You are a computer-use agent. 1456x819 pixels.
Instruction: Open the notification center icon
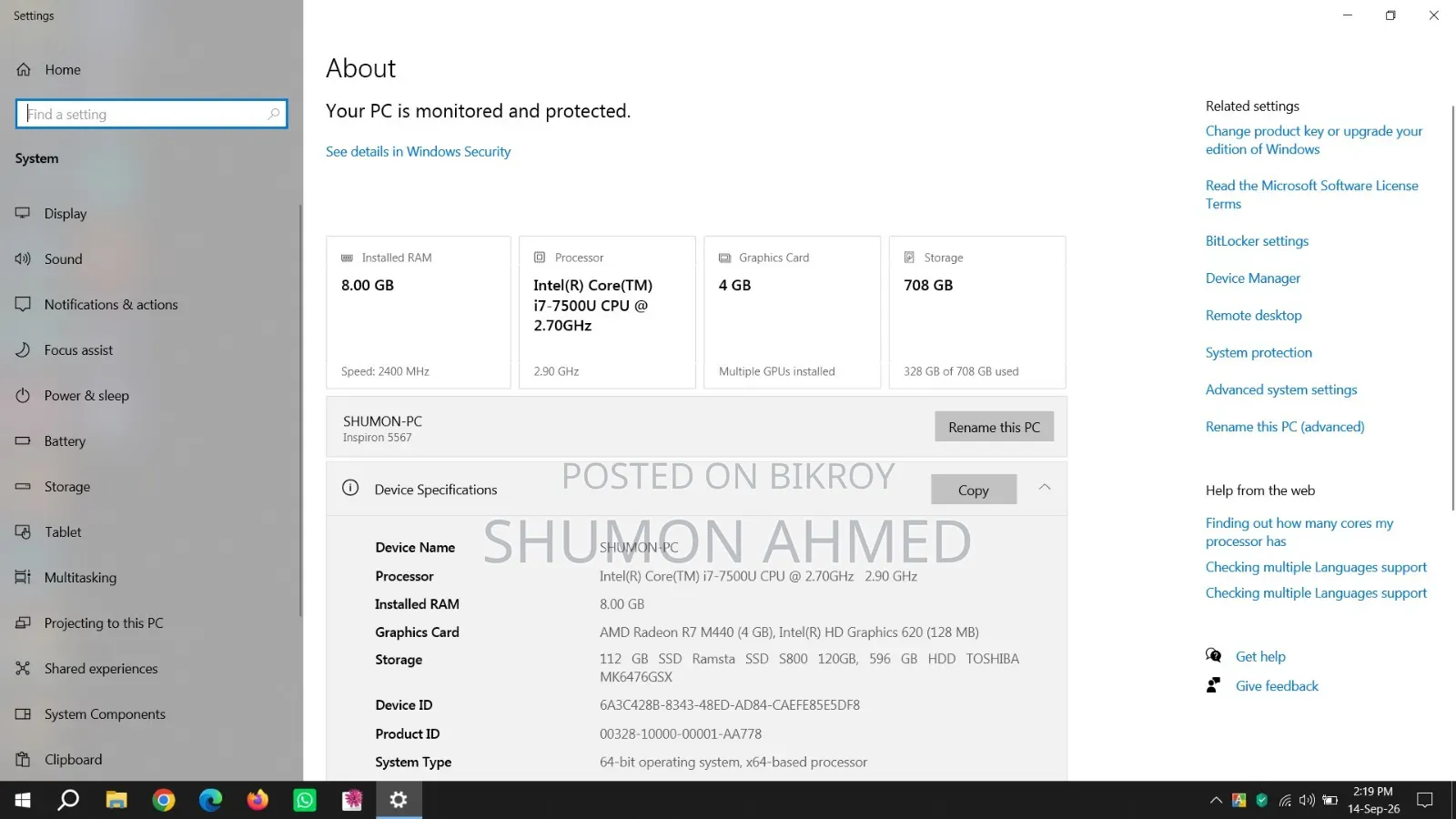coord(1425,801)
